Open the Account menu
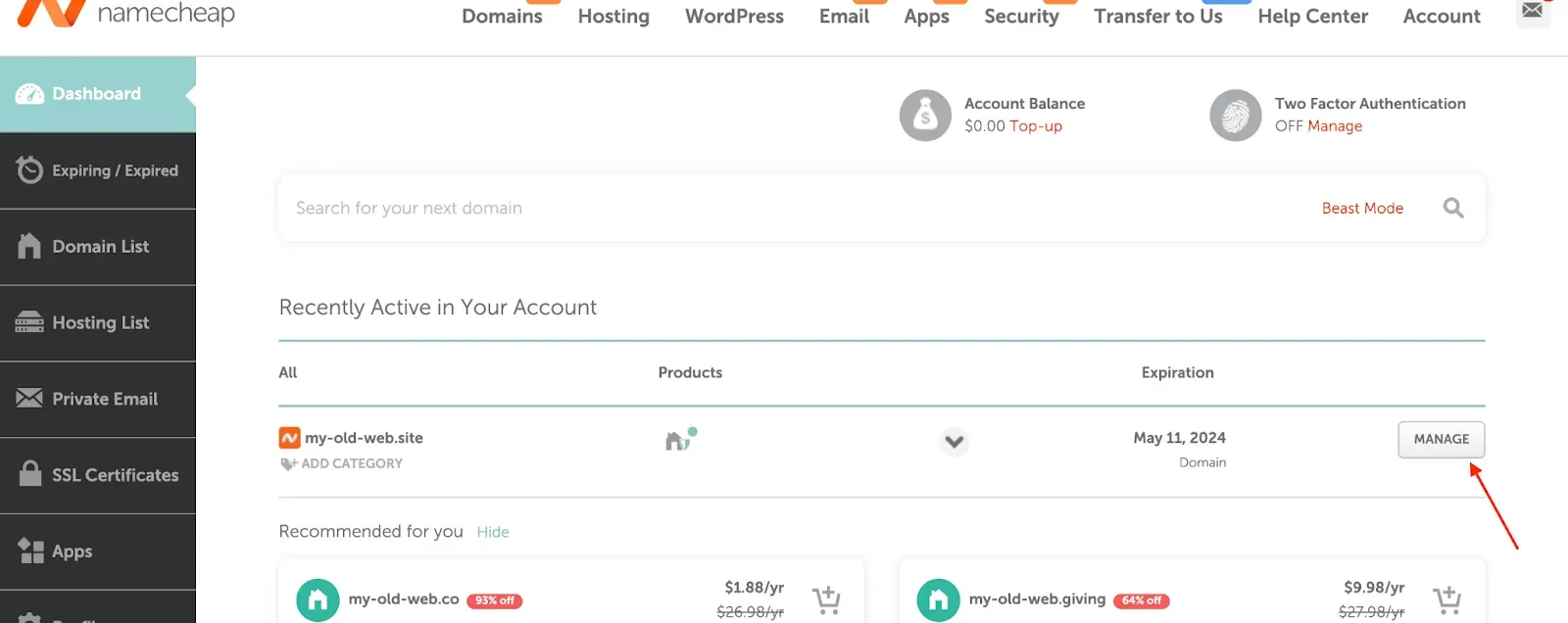 point(1442,16)
